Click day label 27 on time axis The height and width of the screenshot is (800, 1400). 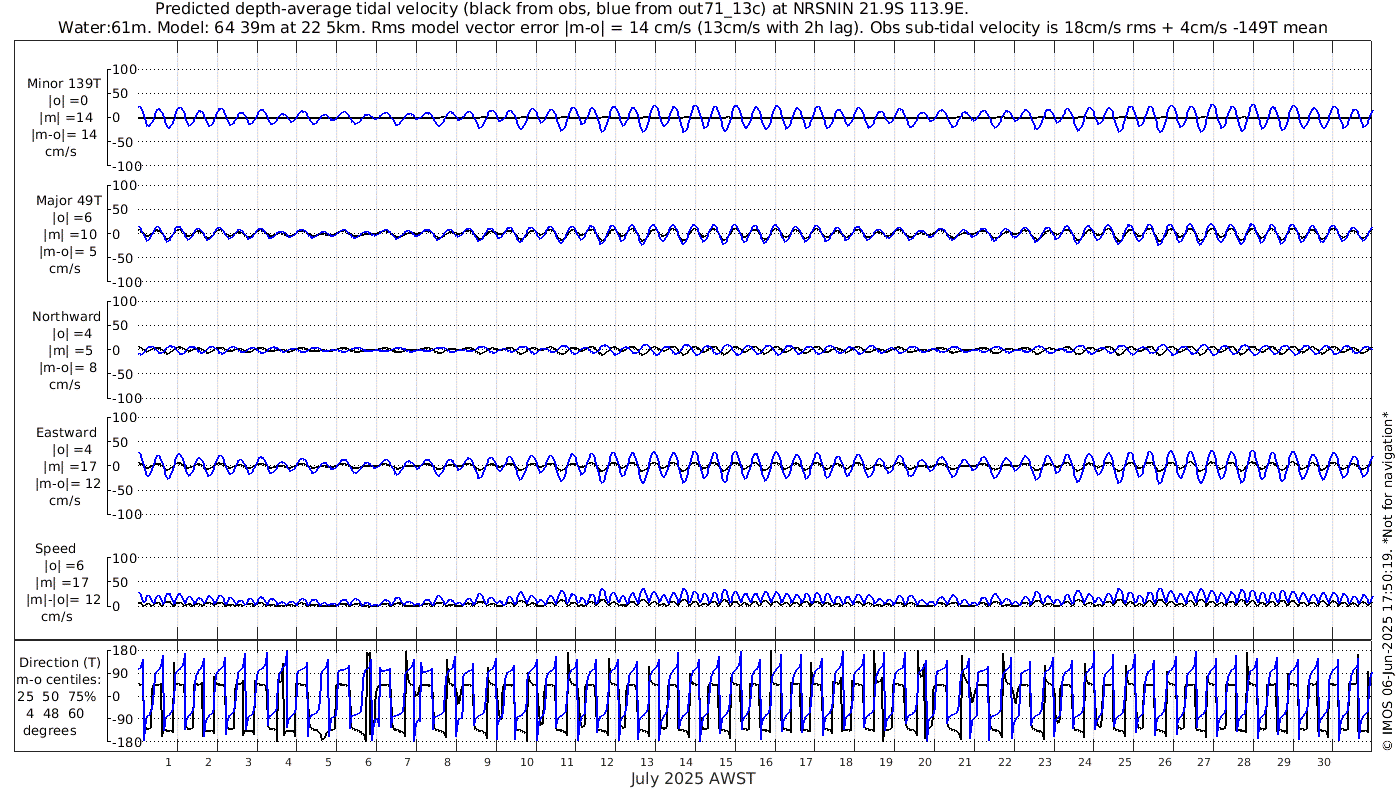click(x=1204, y=762)
